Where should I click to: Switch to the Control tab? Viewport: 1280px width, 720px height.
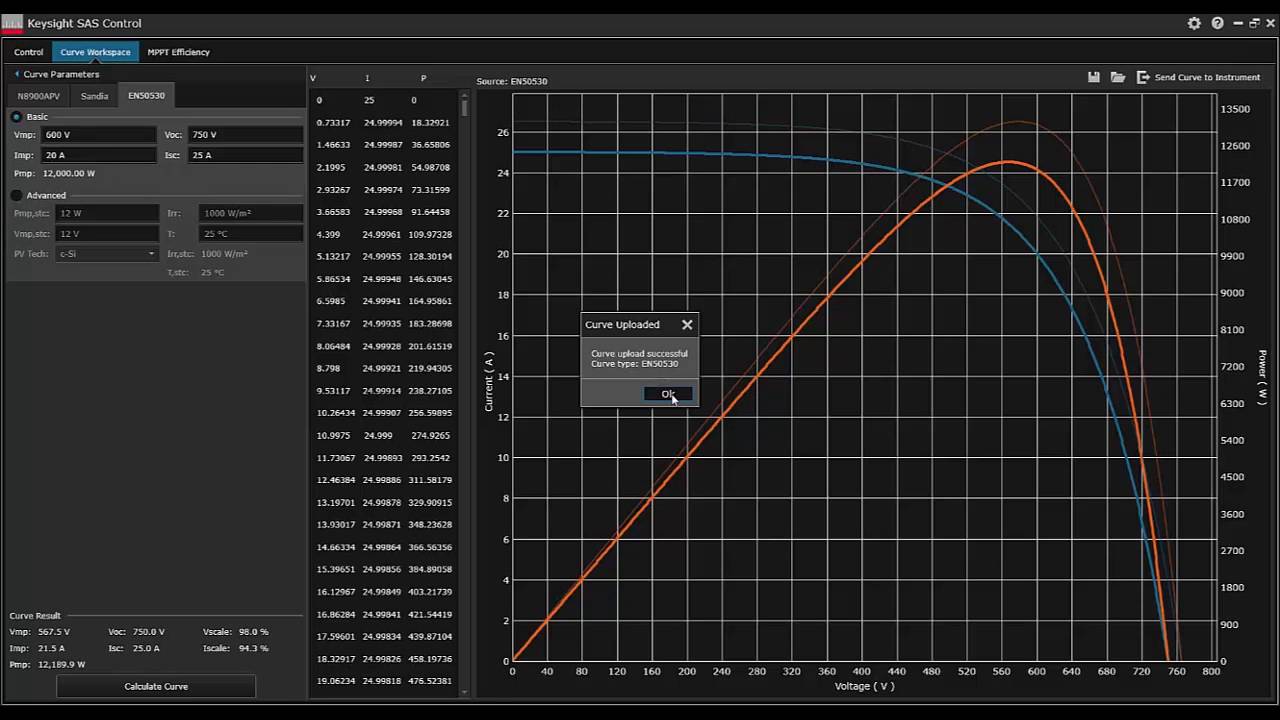pyautogui.click(x=29, y=52)
